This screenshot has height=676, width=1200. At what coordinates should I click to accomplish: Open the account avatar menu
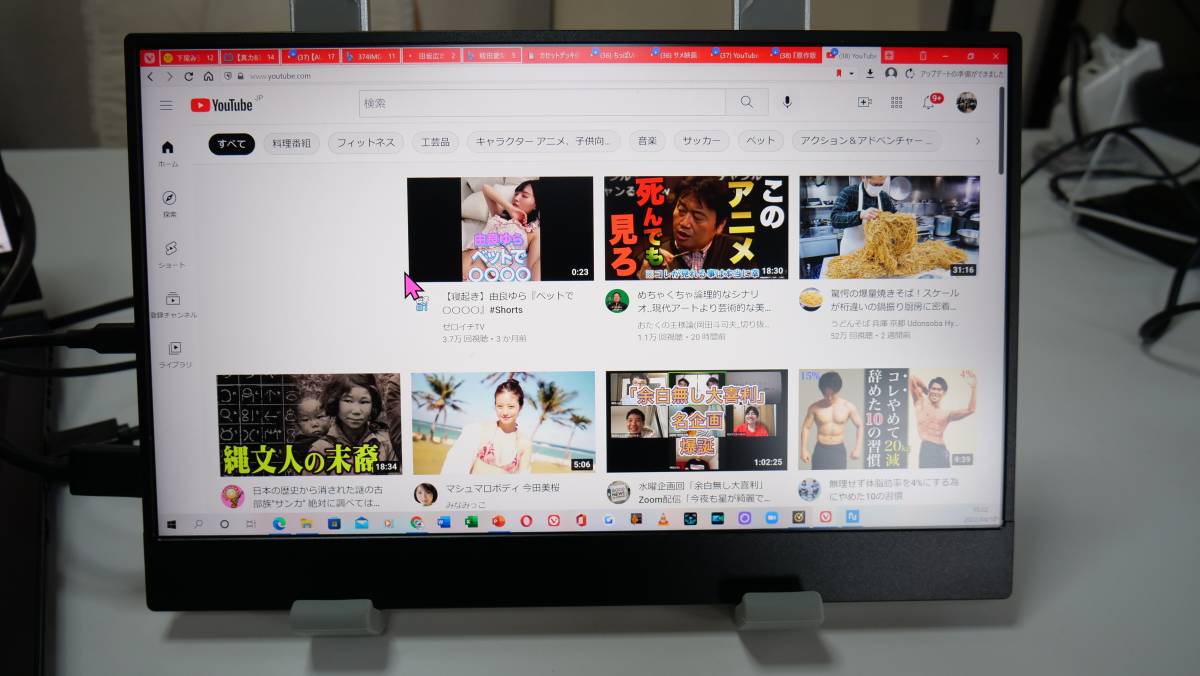coord(966,102)
